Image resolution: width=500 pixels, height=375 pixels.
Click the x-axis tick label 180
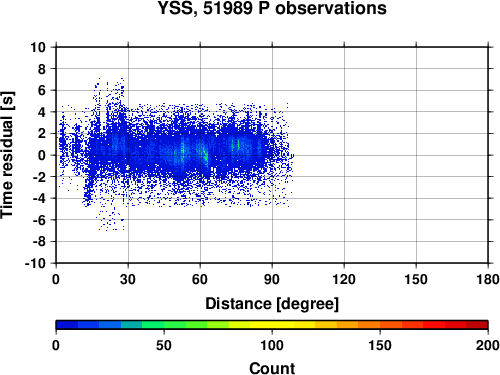(488, 279)
